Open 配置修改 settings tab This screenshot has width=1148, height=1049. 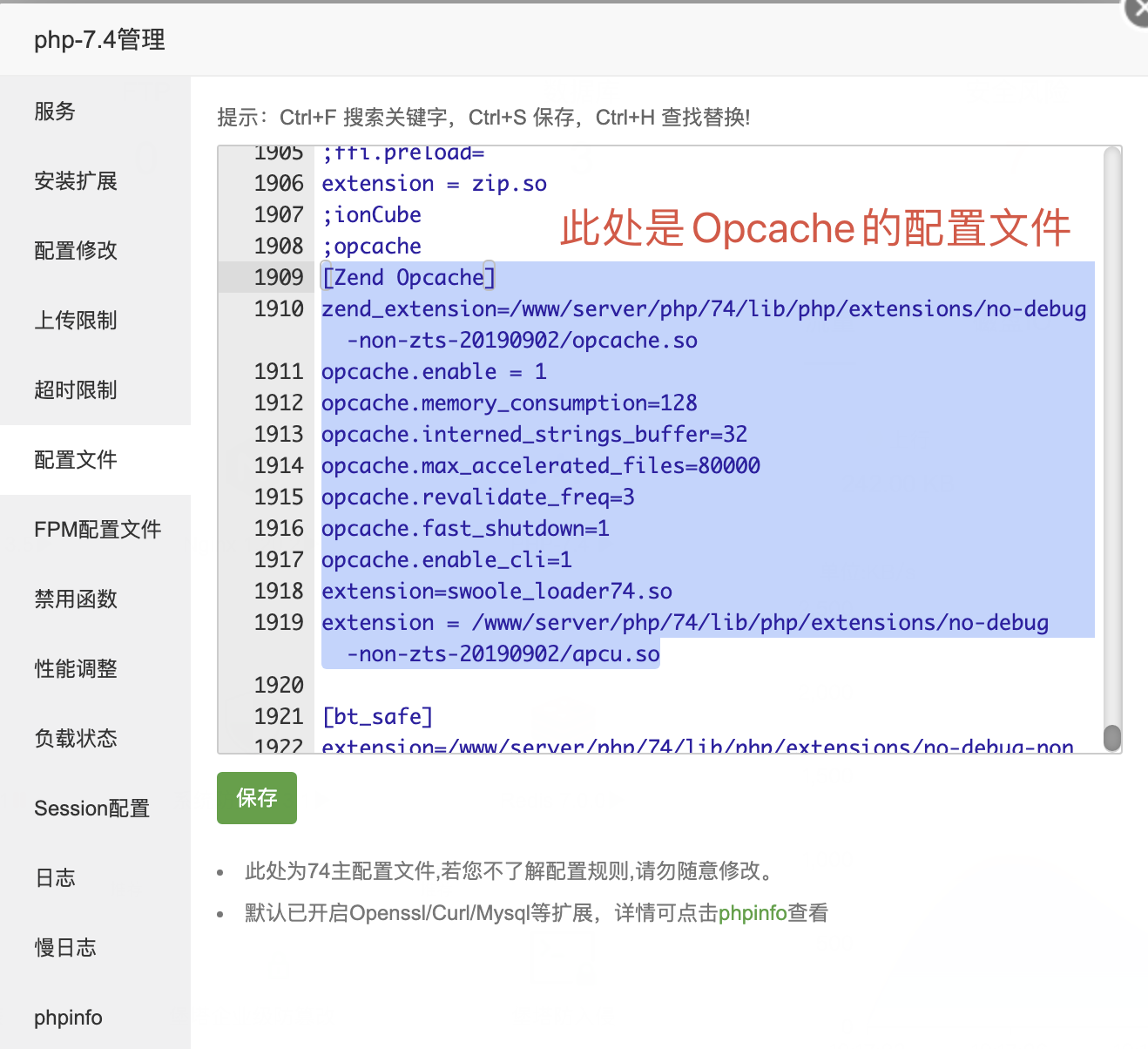click(76, 251)
